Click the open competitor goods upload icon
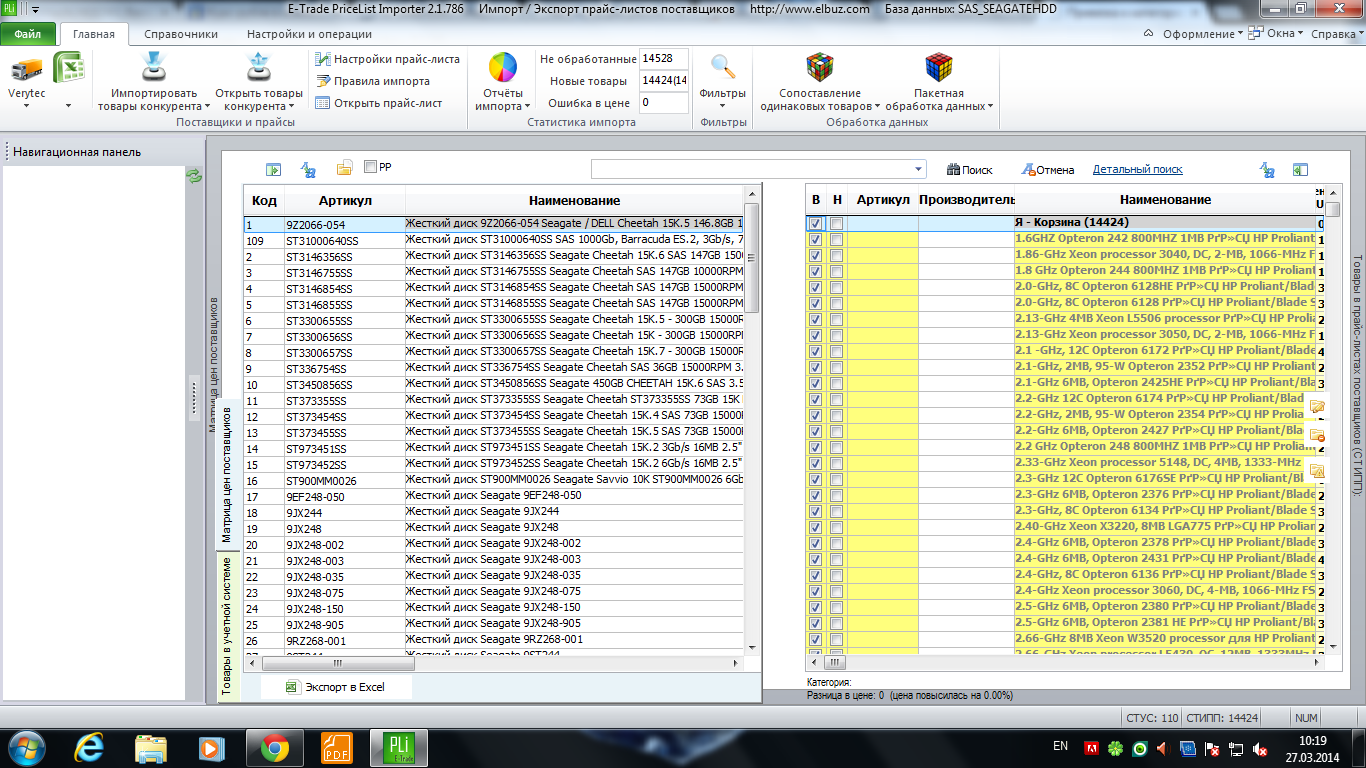1366x768 pixels. (x=258, y=68)
